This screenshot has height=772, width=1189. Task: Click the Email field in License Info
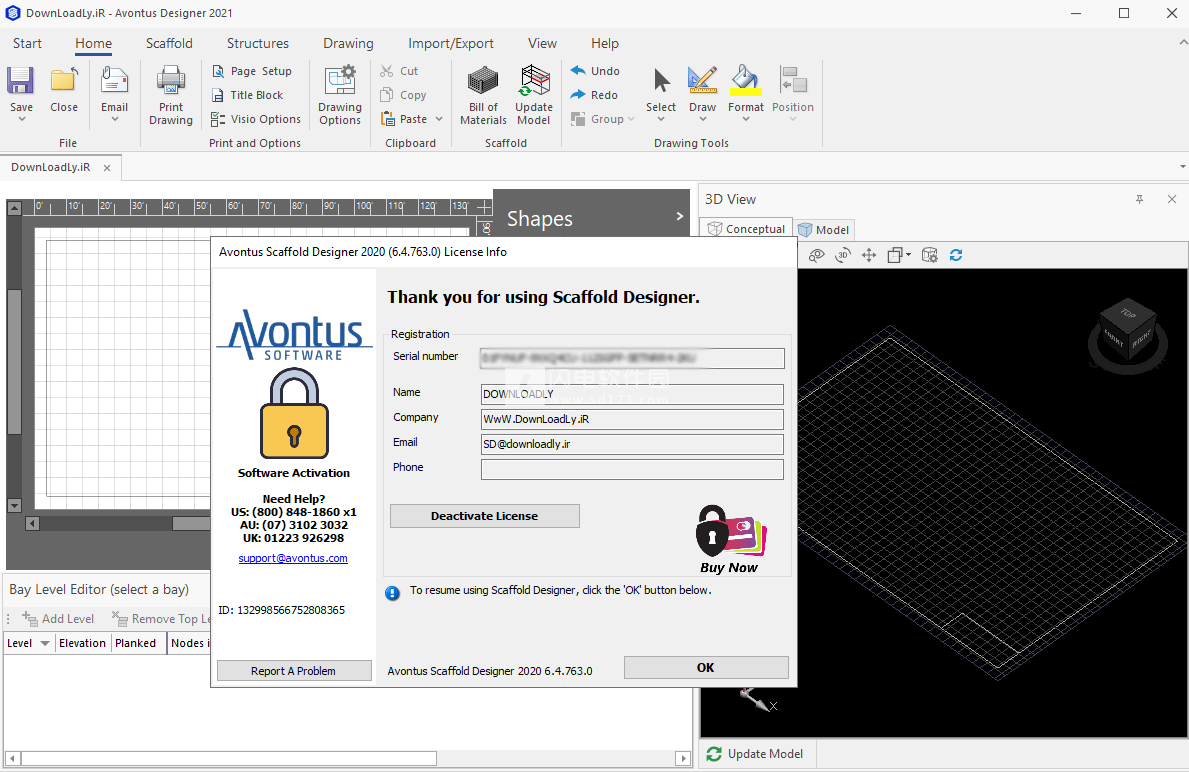tap(632, 444)
